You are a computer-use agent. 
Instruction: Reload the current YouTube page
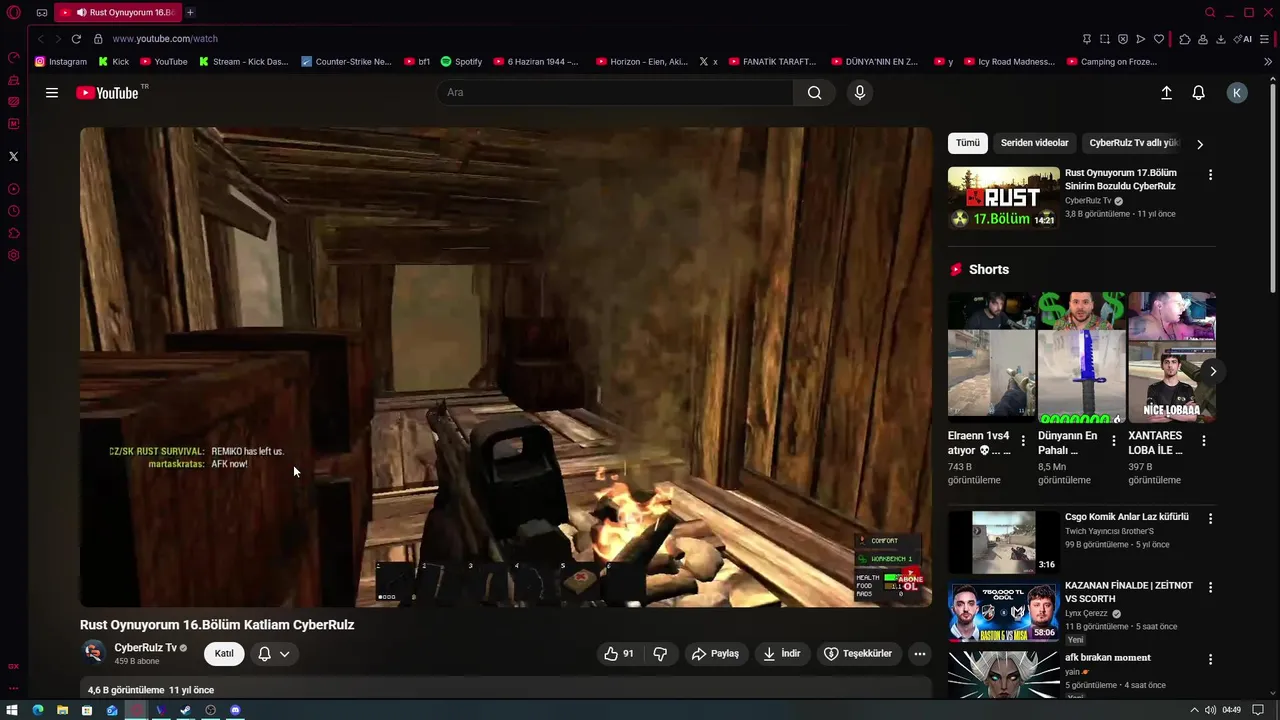(x=76, y=39)
